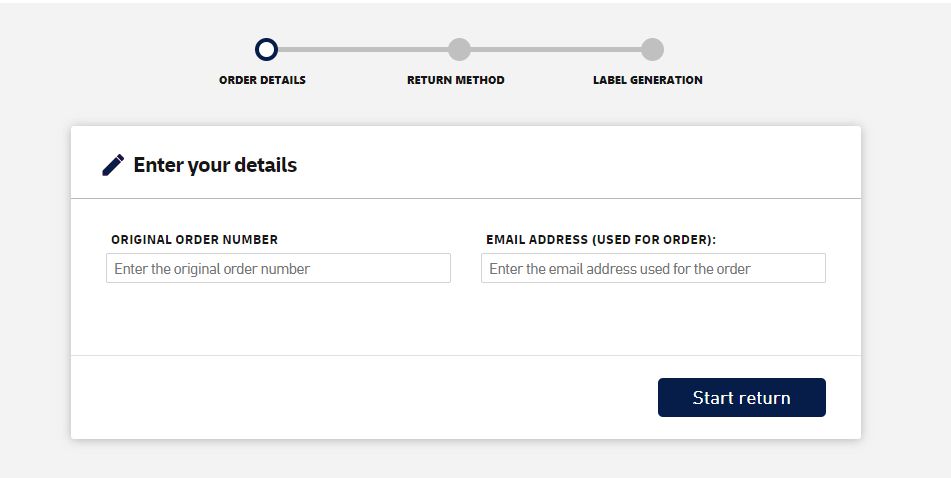This screenshot has width=951, height=478.
Task: Click progress line between Return Method and Label Generation
Action: (x=555, y=49)
